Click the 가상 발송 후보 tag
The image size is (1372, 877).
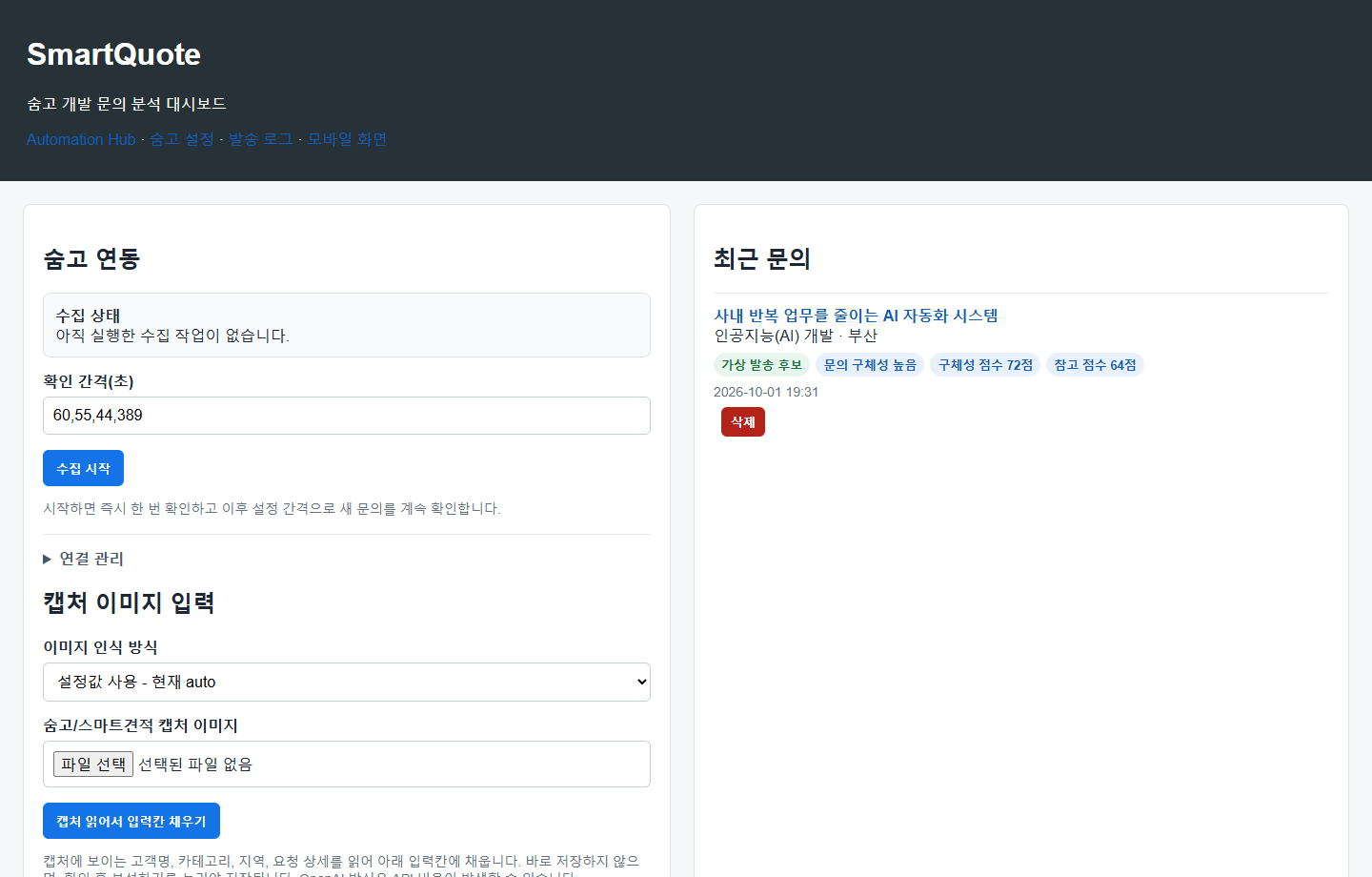761,365
